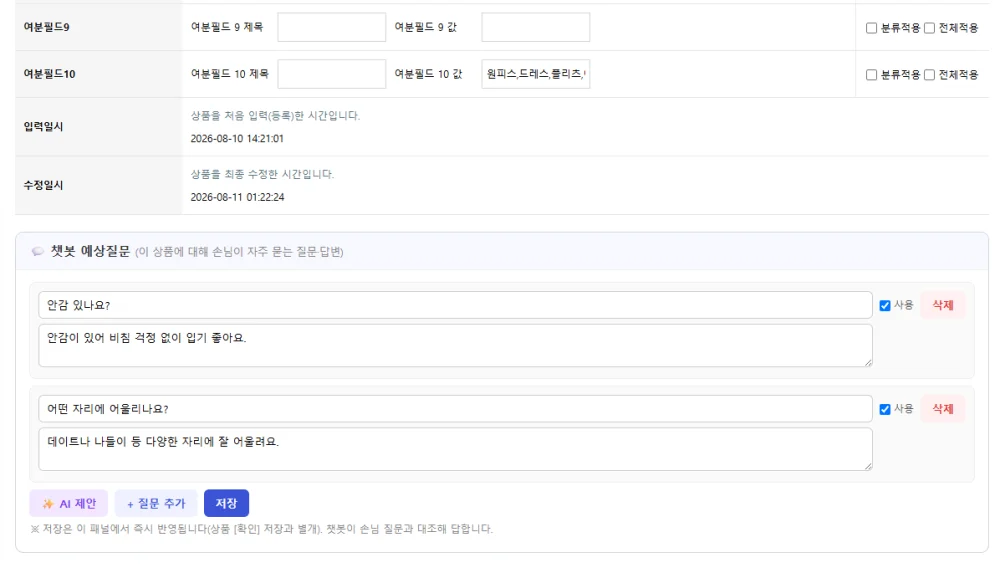Click the 안감이 있어 비침 걱정 answer textarea
Viewport: 1000px width, 568px height.
(x=455, y=346)
